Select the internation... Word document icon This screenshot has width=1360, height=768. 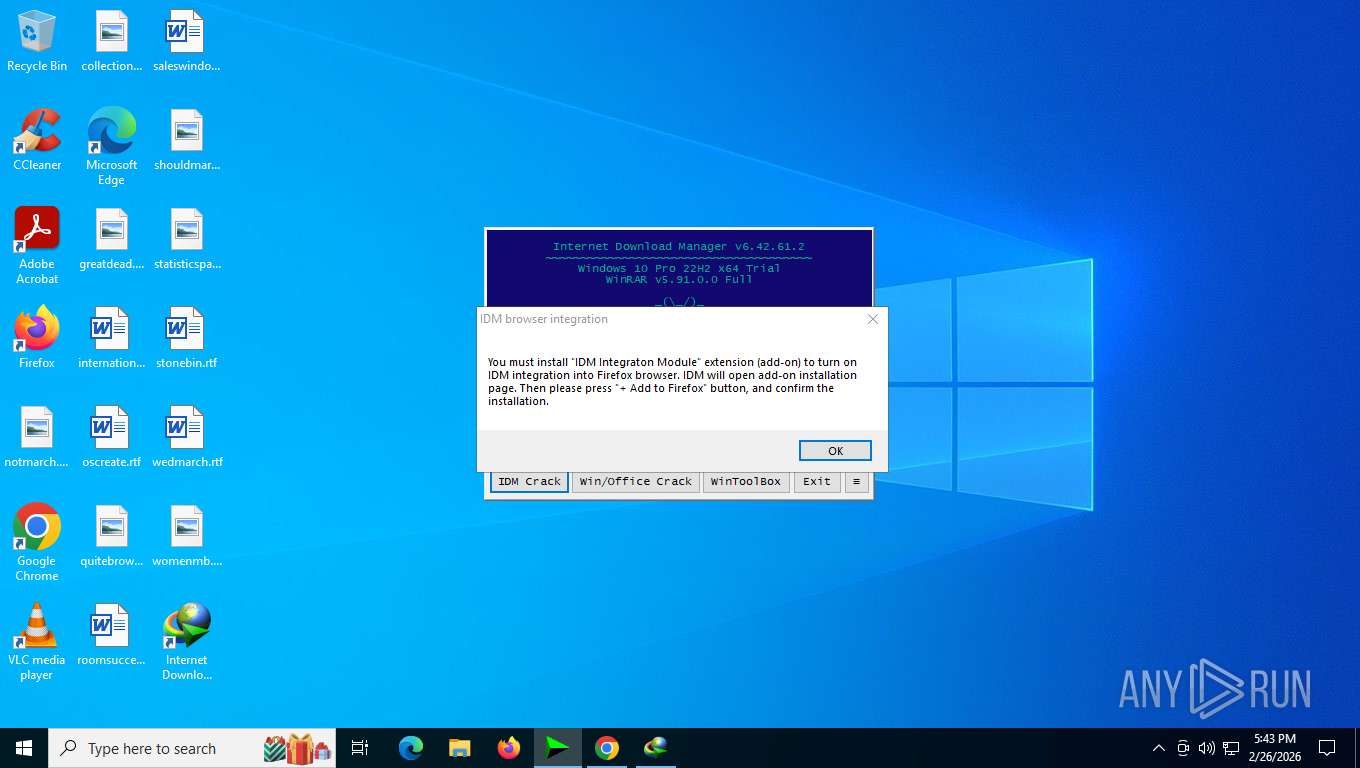[x=111, y=338]
